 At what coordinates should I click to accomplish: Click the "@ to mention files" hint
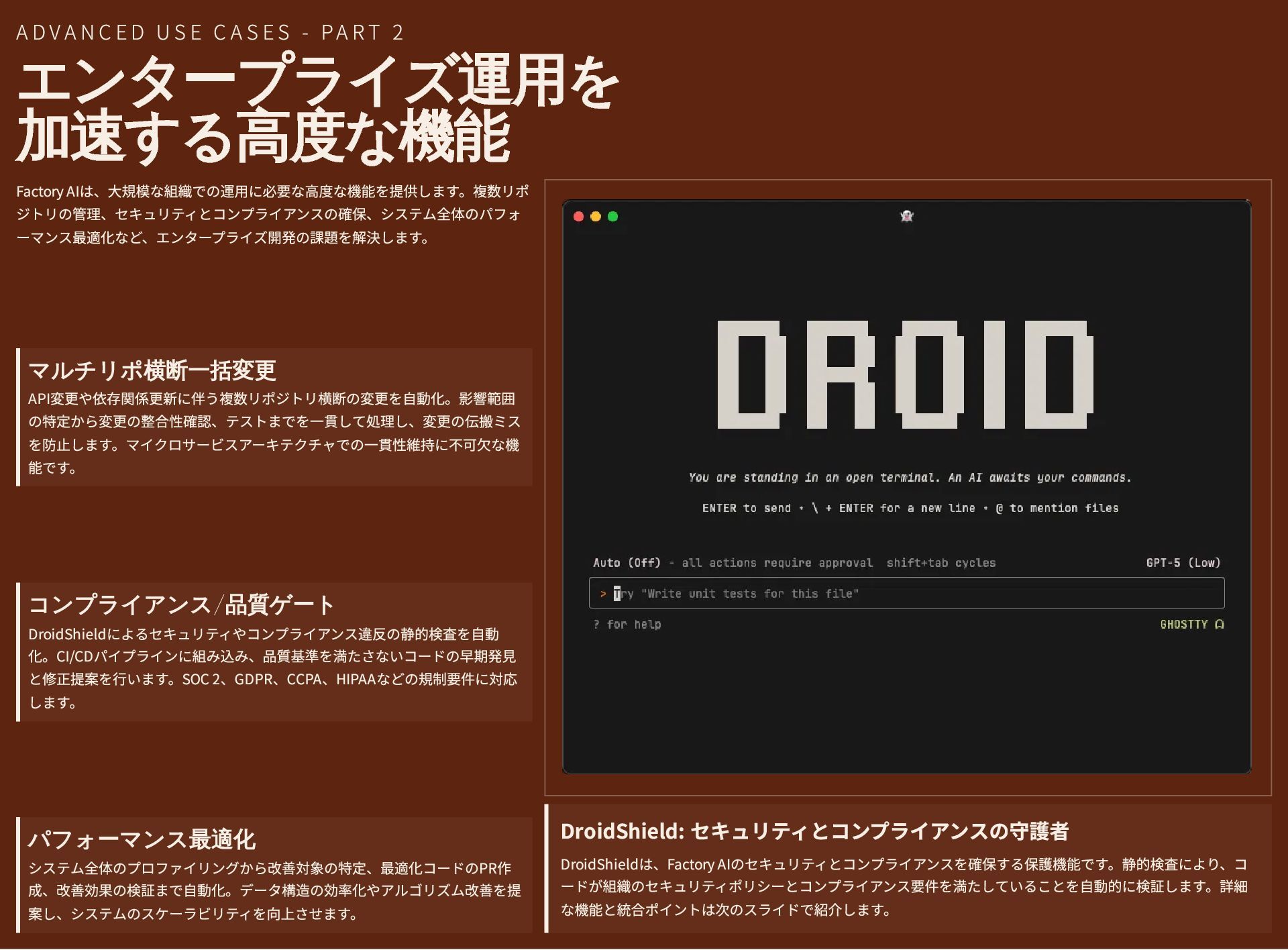point(1057,509)
